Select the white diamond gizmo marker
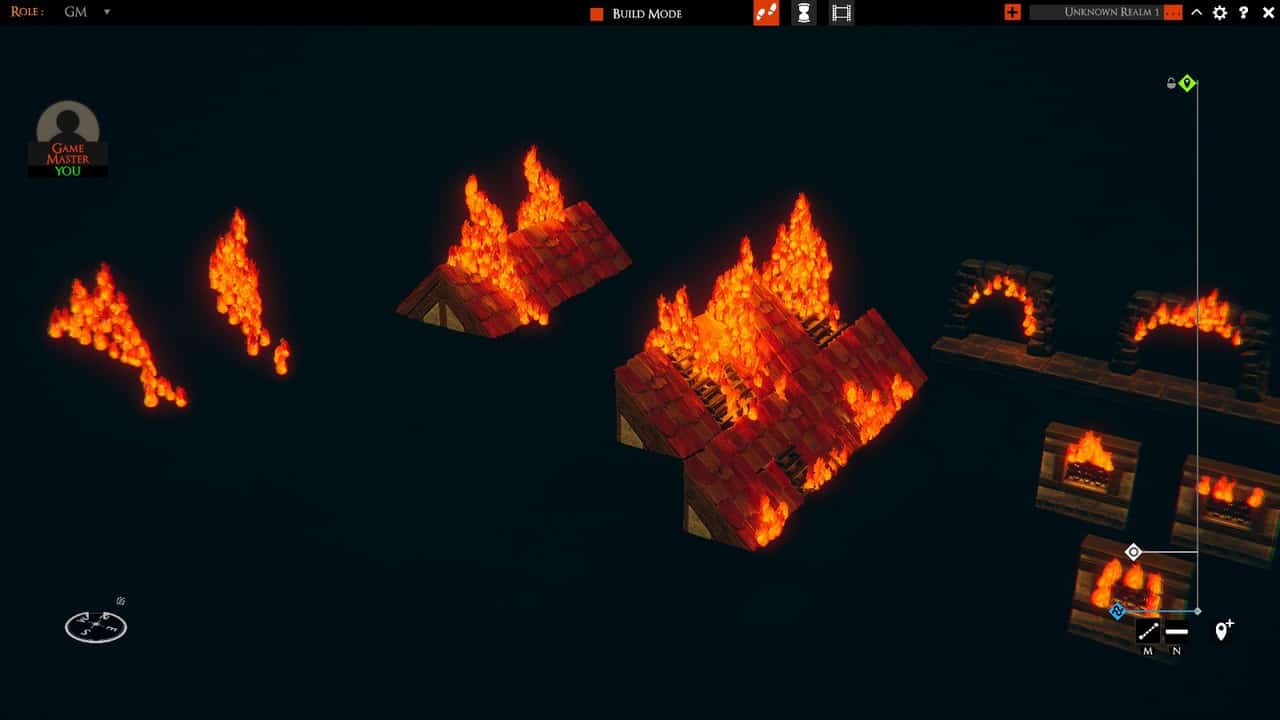 (1133, 551)
